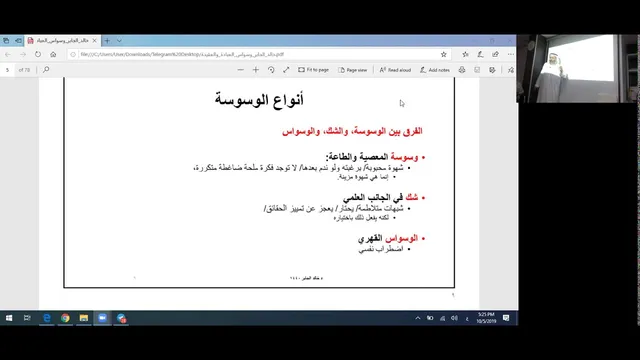This screenshot has width=640, height=360.
Task: Favorite this page with the star icon
Action: click(x=444, y=54)
